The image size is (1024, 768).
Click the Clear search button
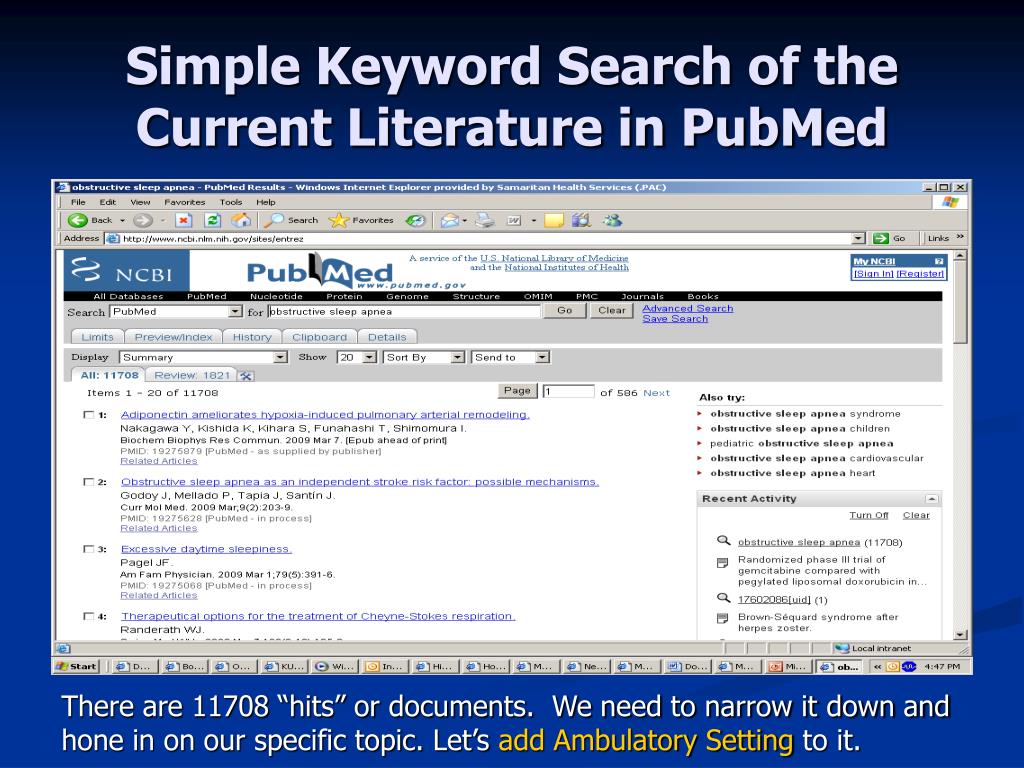tap(612, 311)
